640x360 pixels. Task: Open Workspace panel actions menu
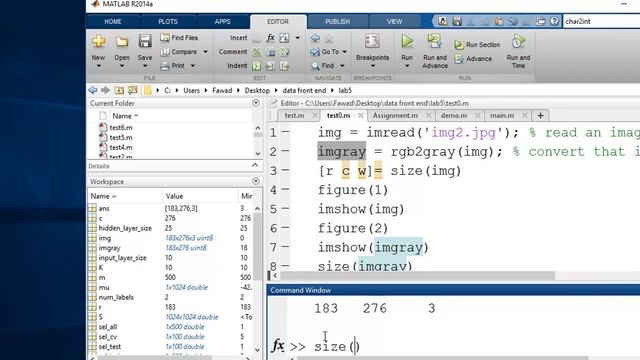tap(256, 181)
